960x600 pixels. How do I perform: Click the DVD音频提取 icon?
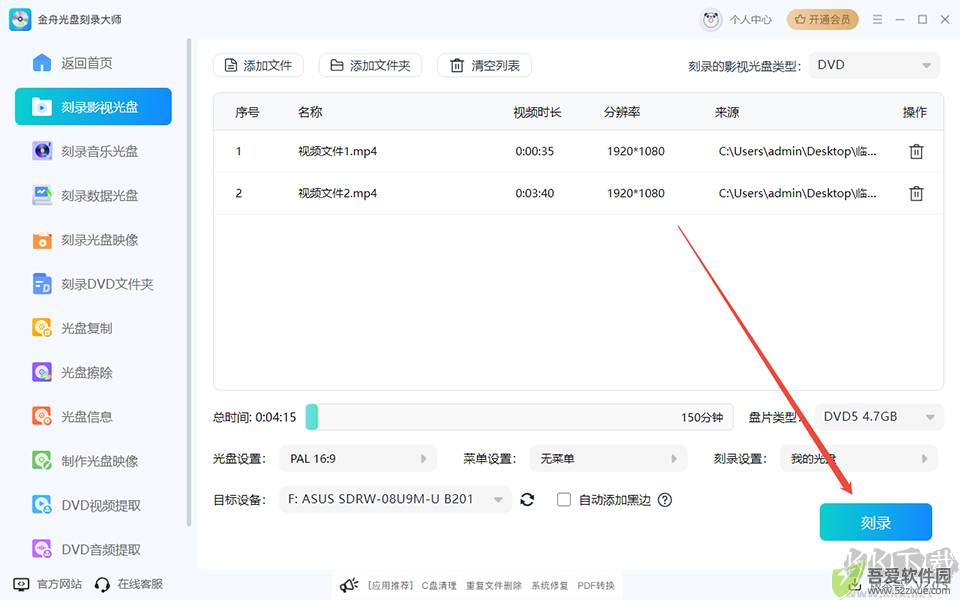(42, 549)
